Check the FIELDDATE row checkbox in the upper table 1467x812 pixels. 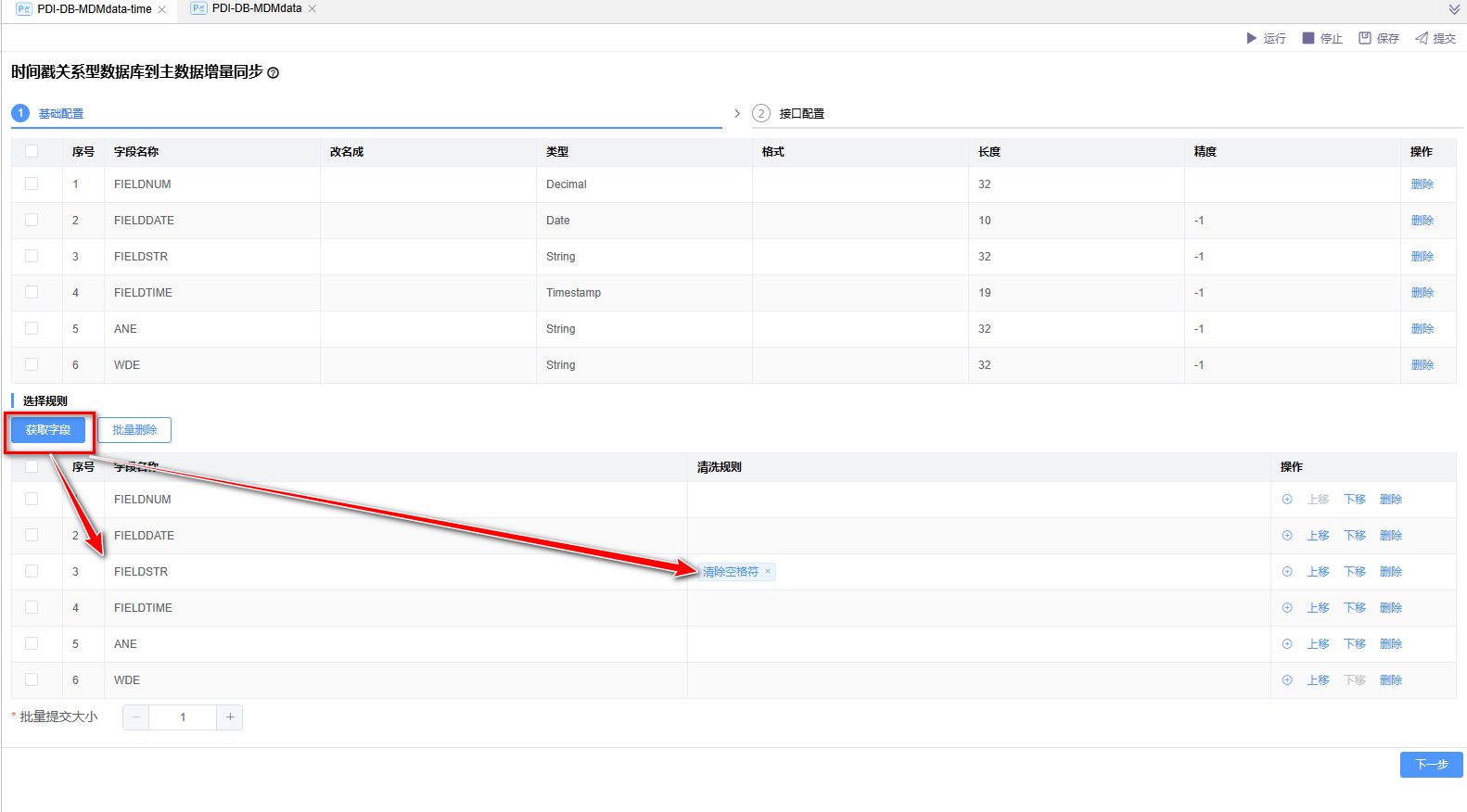pos(32,220)
